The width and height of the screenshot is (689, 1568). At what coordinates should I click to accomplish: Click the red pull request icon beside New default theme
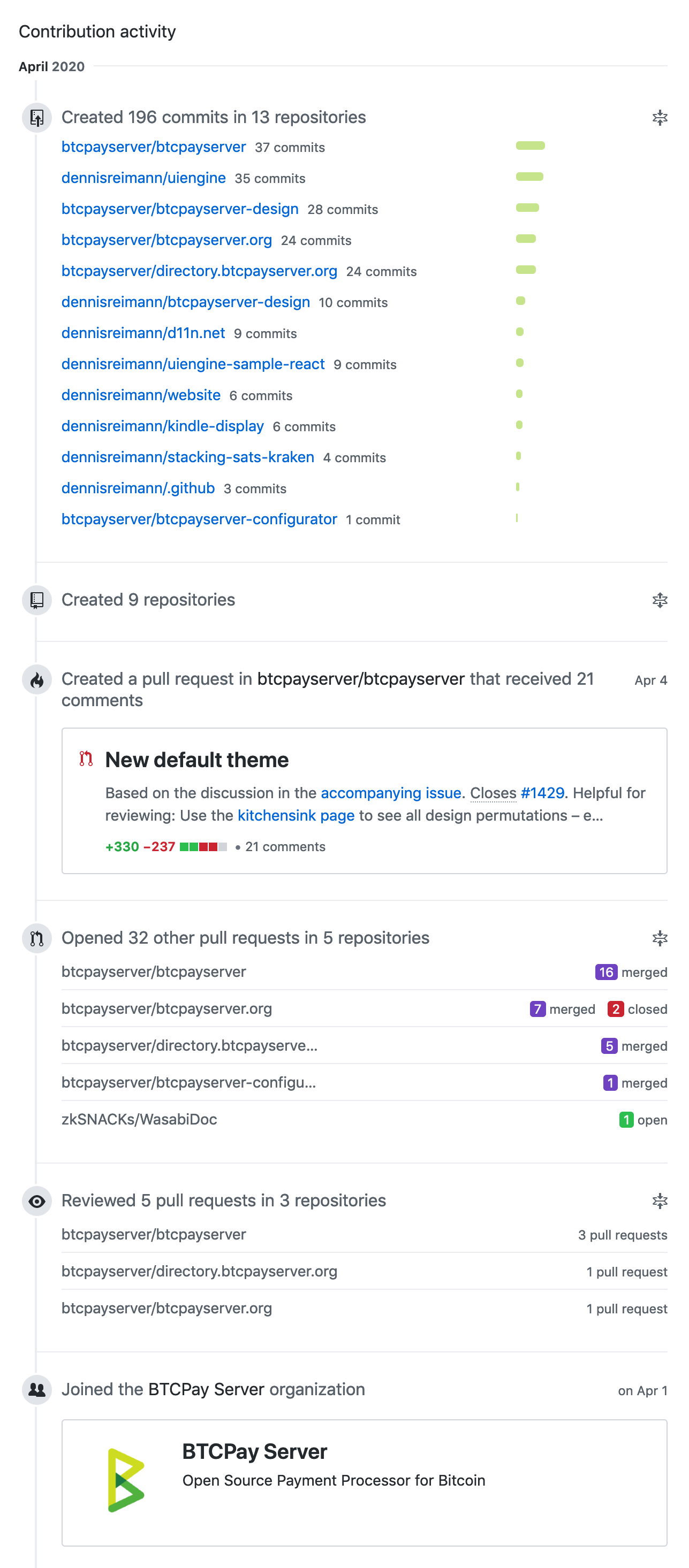(x=86, y=759)
